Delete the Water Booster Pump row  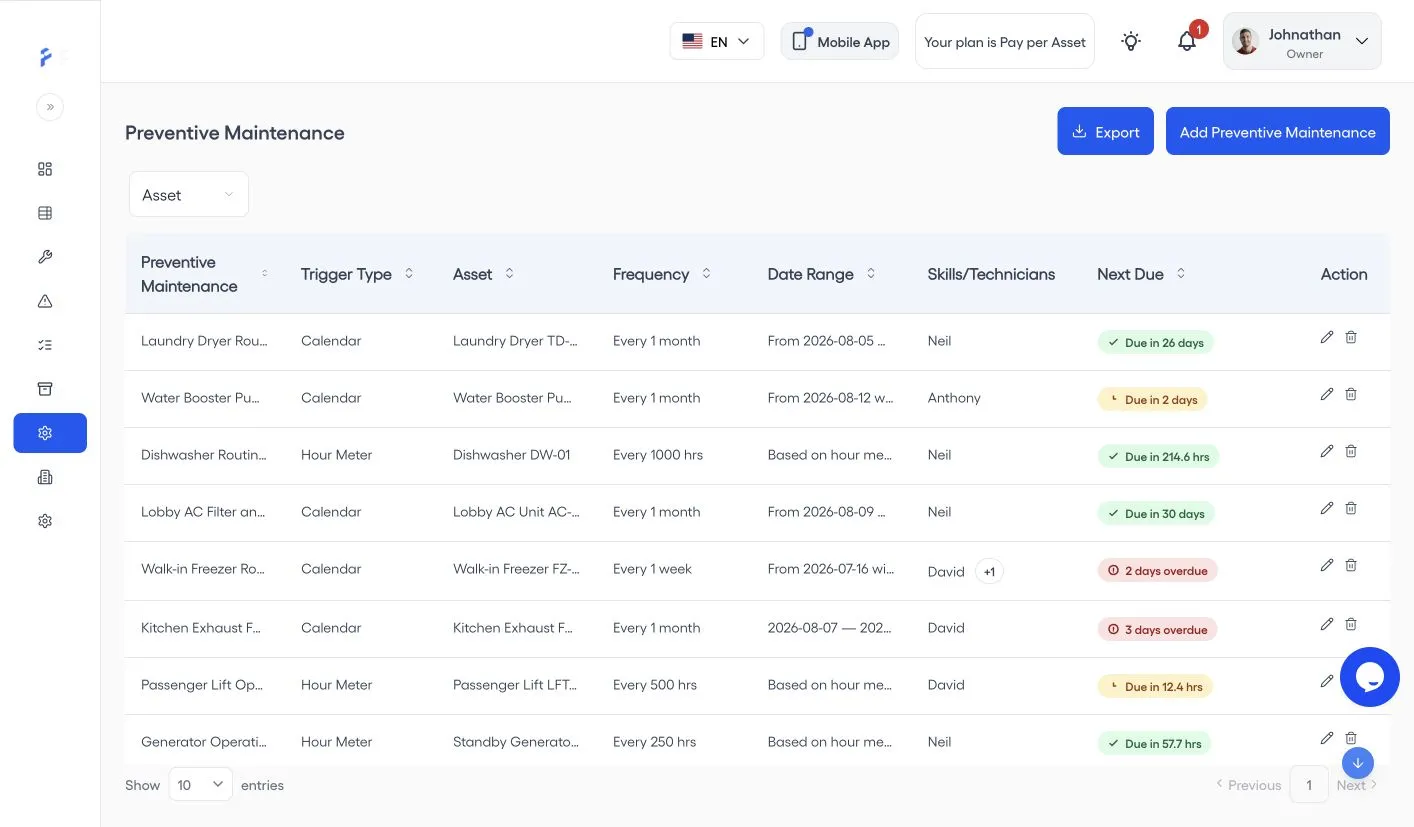coord(1351,394)
